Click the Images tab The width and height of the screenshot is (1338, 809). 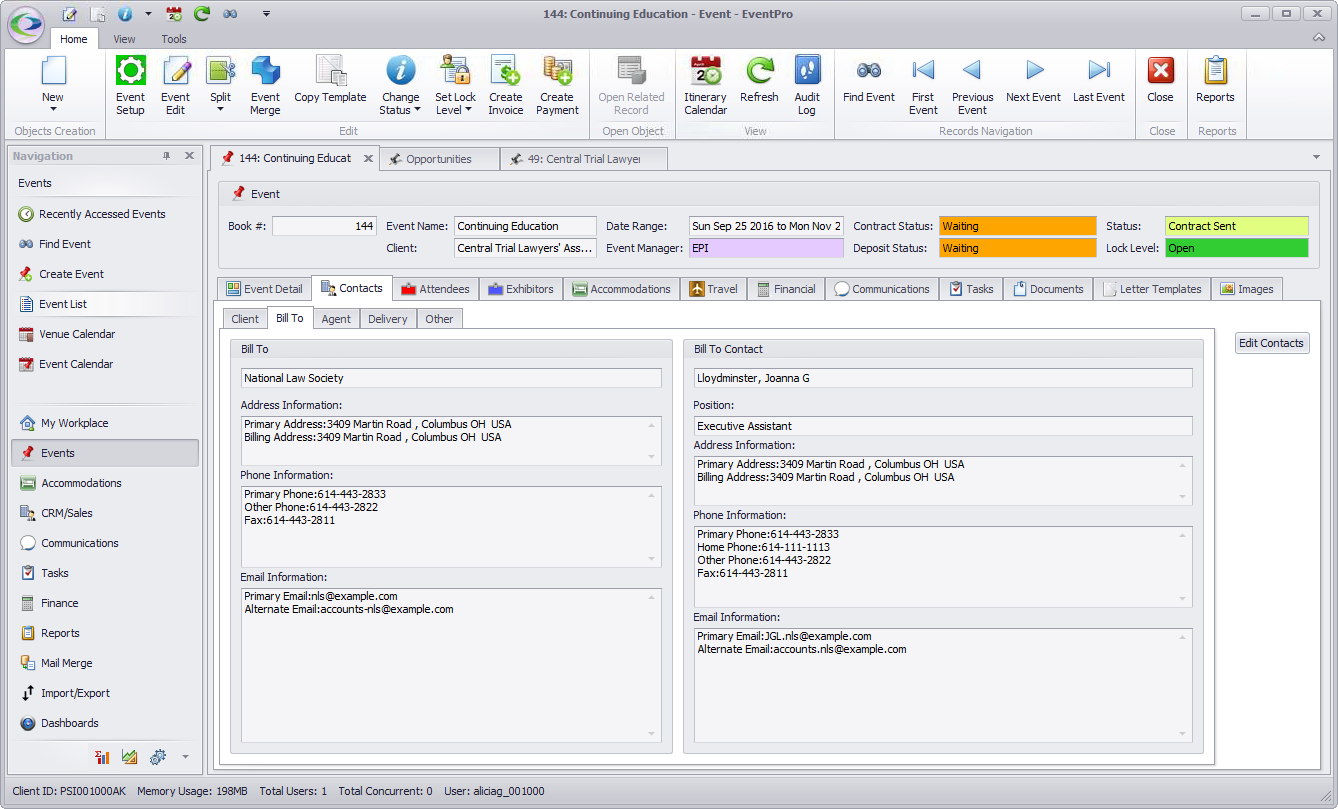click(1247, 289)
